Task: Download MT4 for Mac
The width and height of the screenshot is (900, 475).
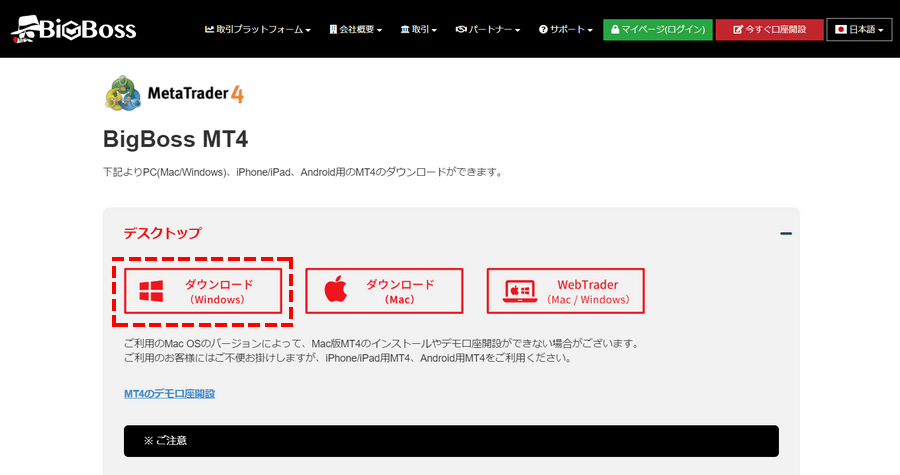Action: pyautogui.click(x=384, y=291)
